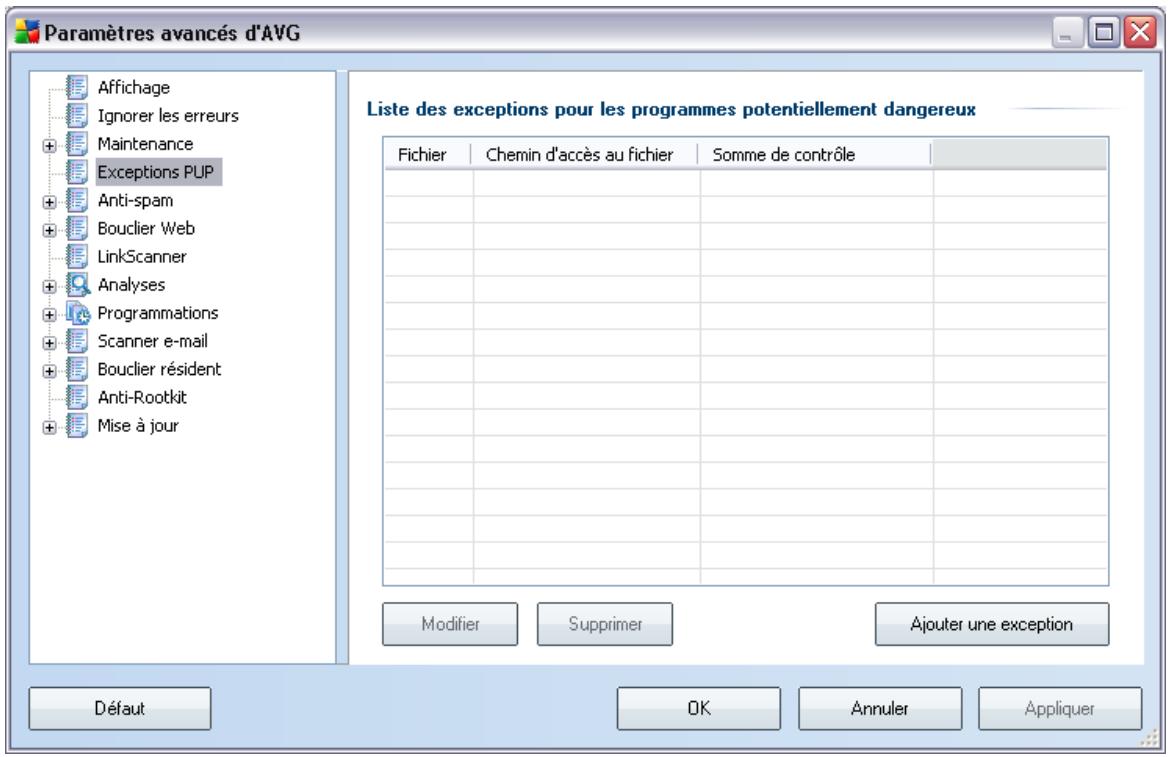Click the Scanner e-mail icon
Viewport: 1170px width, 757px height.
click(x=77, y=342)
